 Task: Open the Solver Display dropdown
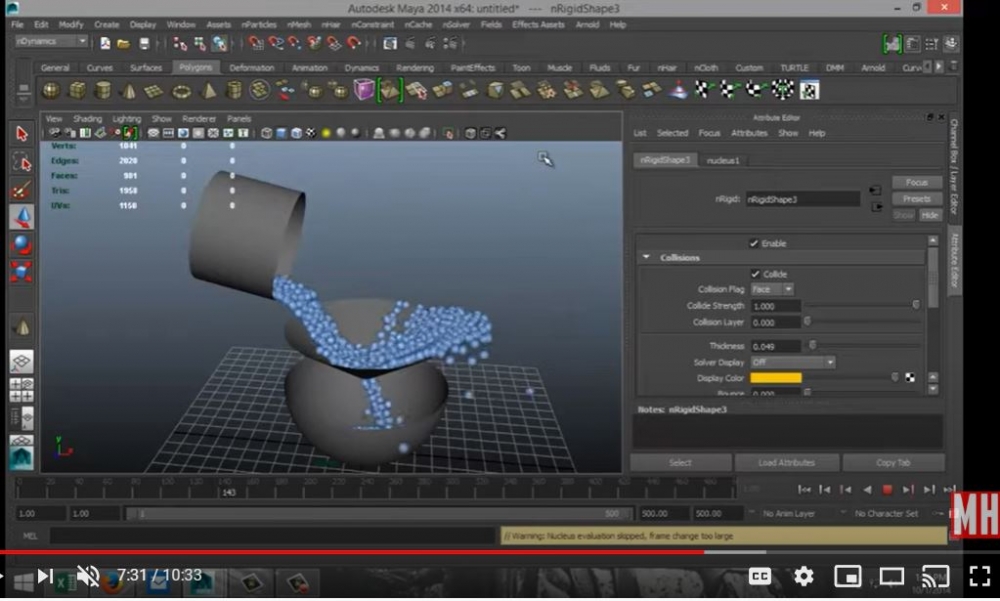click(792, 362)
